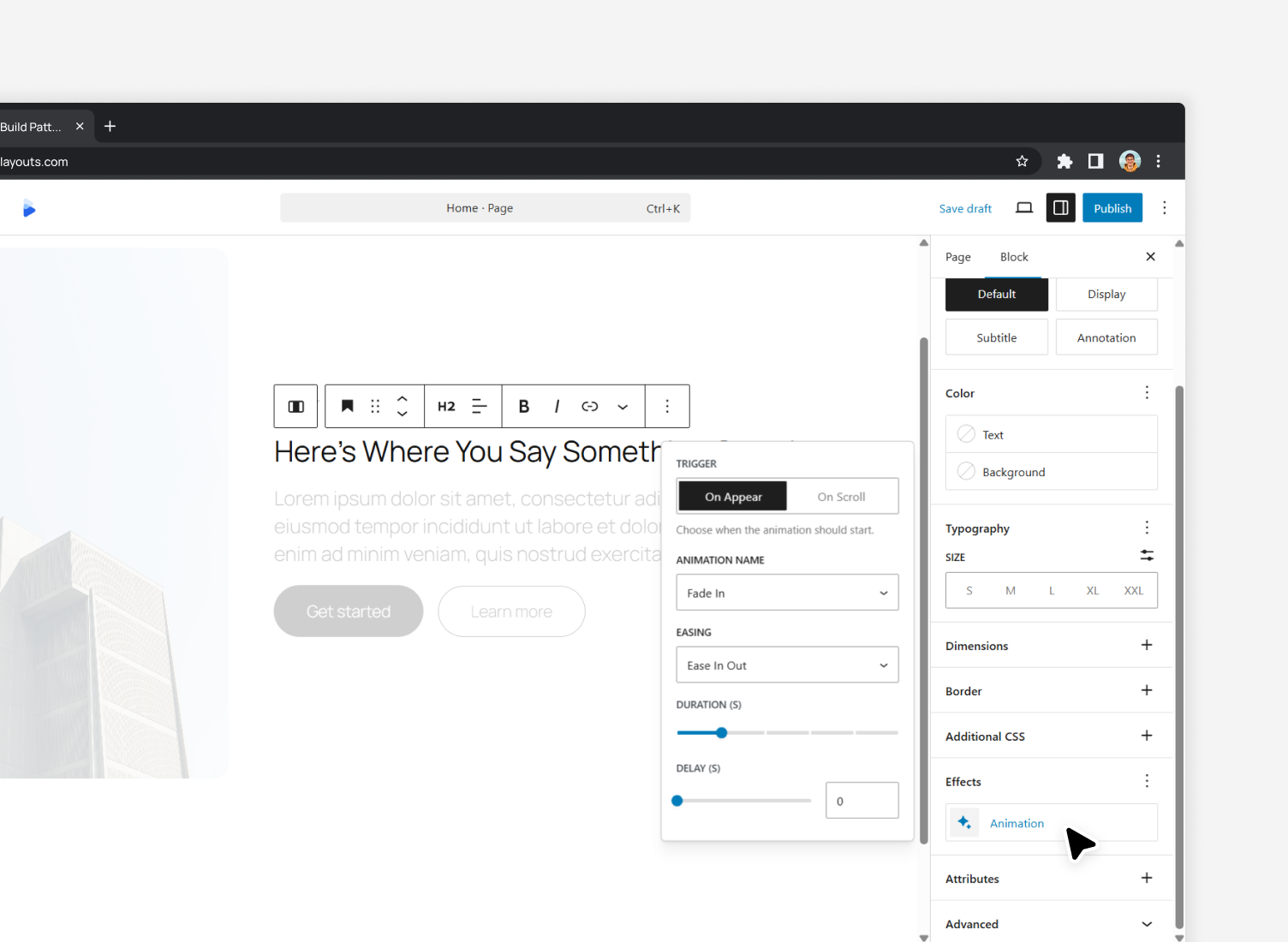Select the Display heading style
The height and width of the screenshot is (942, 1288).
point(1106,294)
